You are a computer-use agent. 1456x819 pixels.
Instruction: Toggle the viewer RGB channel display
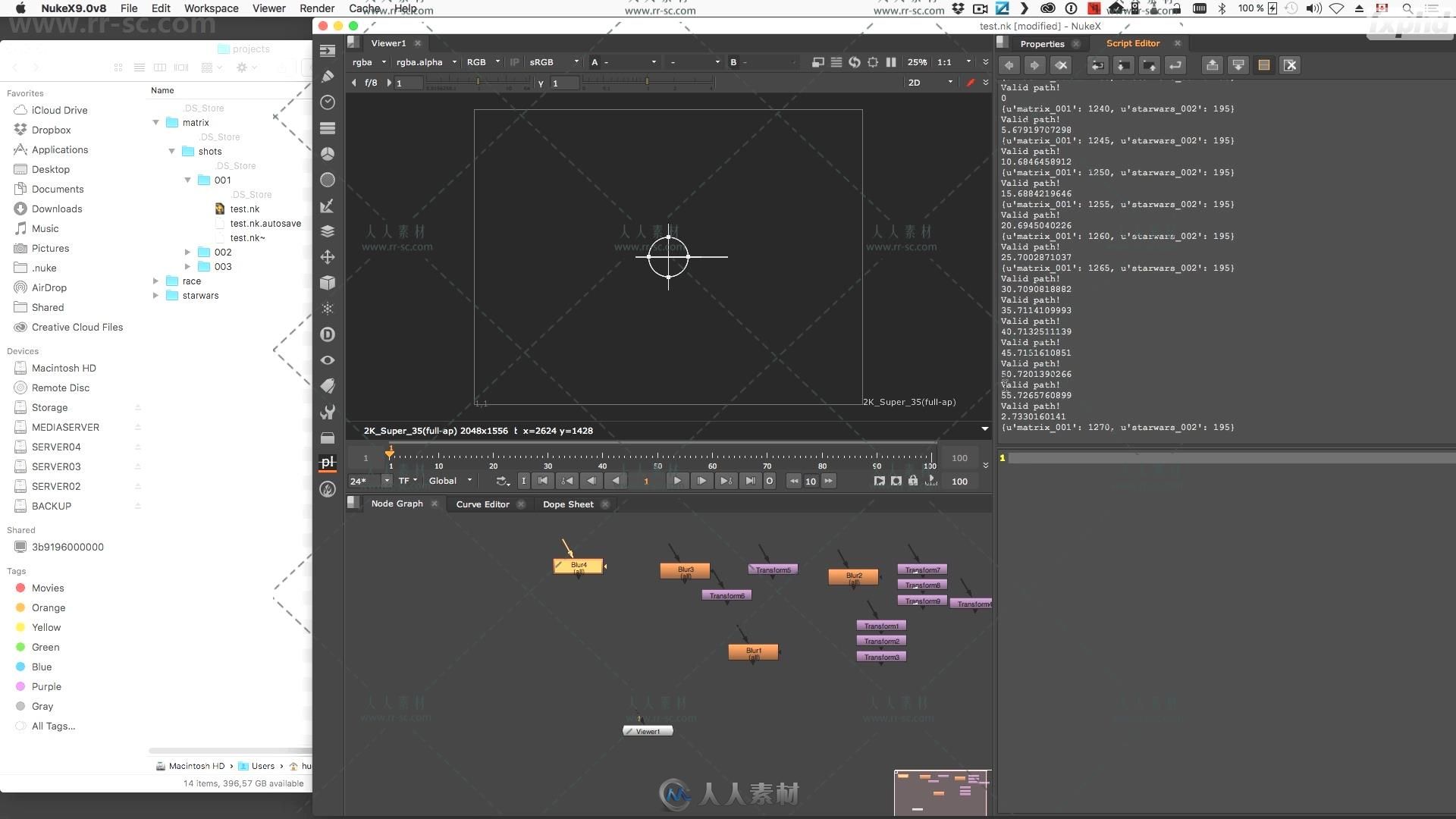476,61
